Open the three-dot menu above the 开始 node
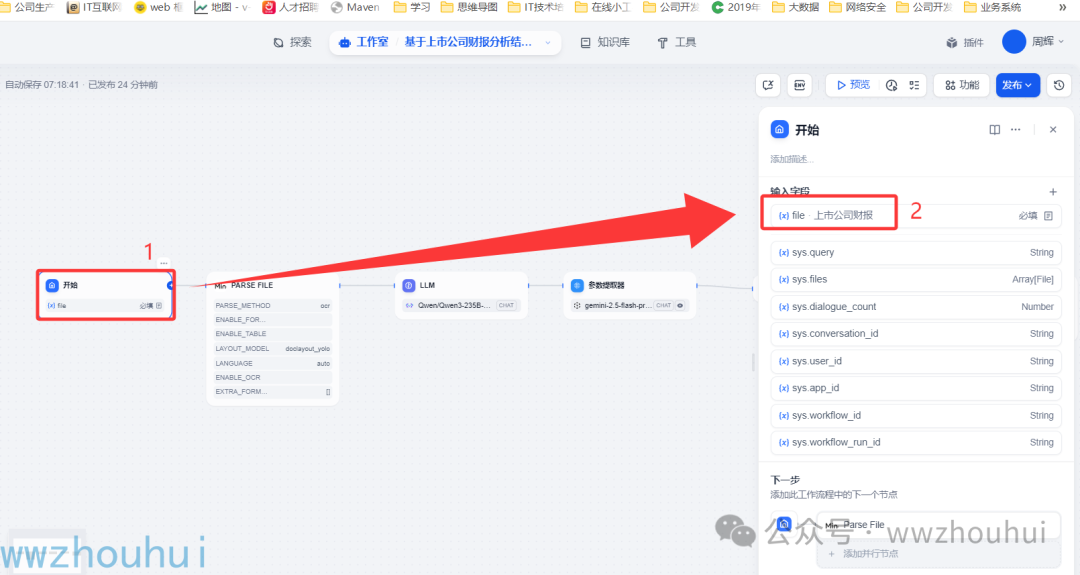The image size is (1080, 575). (163, 263)
